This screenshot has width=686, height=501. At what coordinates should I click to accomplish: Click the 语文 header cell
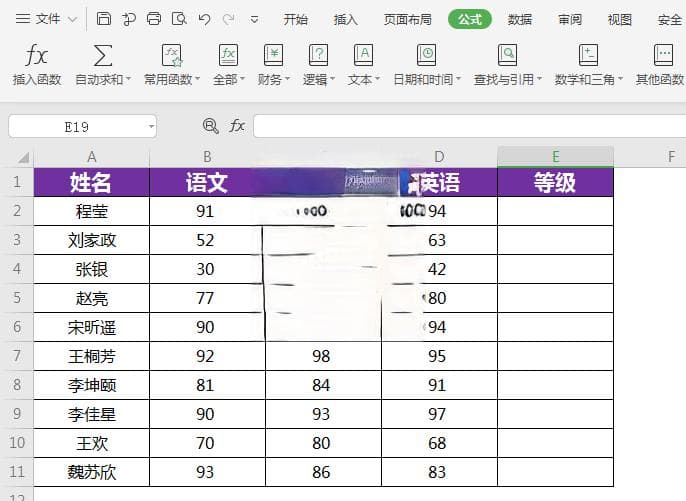pos(207,182)
